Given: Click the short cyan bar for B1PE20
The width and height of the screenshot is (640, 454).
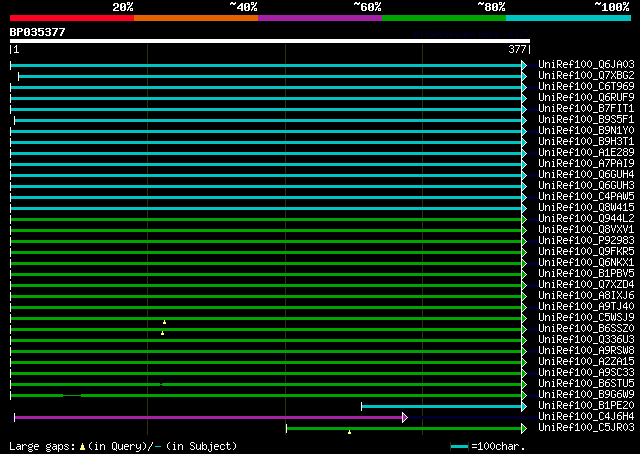Looking at the screenshot, I should 442,406.
